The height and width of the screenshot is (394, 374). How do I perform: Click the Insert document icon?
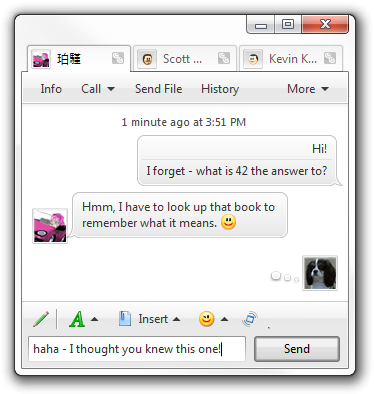[x=125, y=319]
